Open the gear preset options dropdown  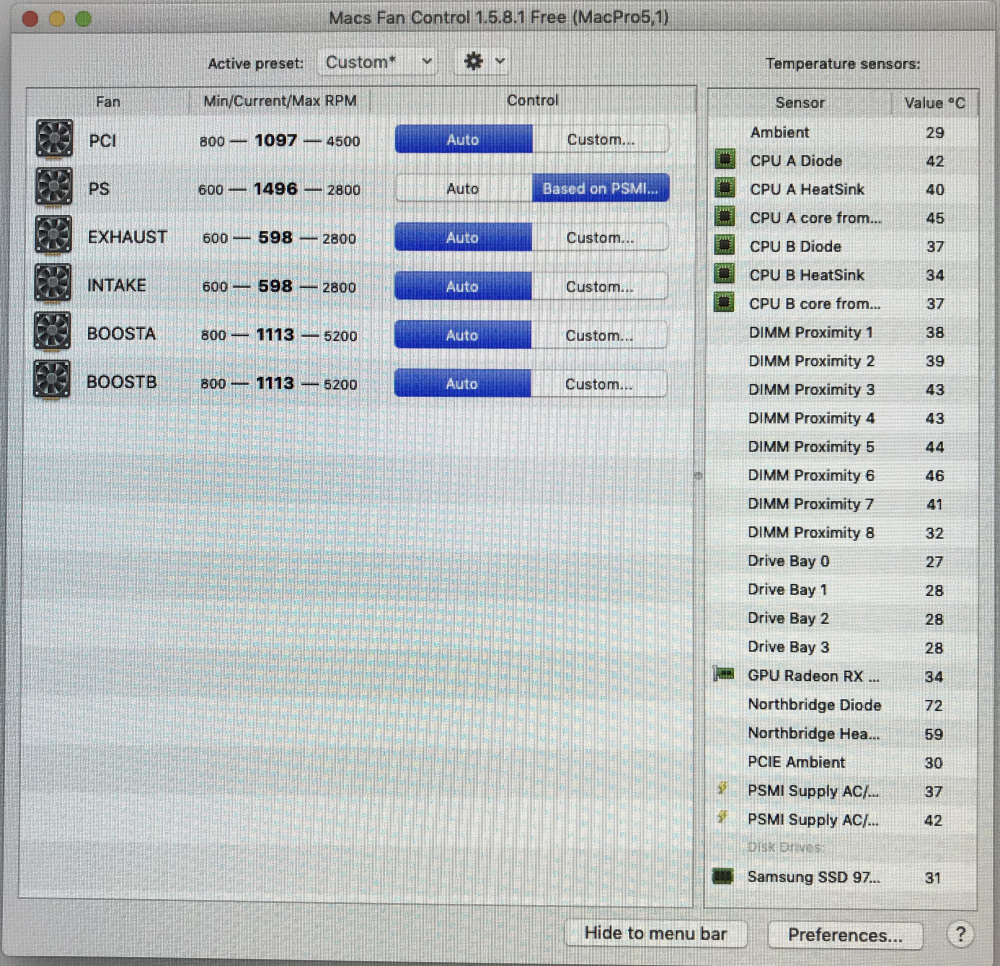coord(483,61)
